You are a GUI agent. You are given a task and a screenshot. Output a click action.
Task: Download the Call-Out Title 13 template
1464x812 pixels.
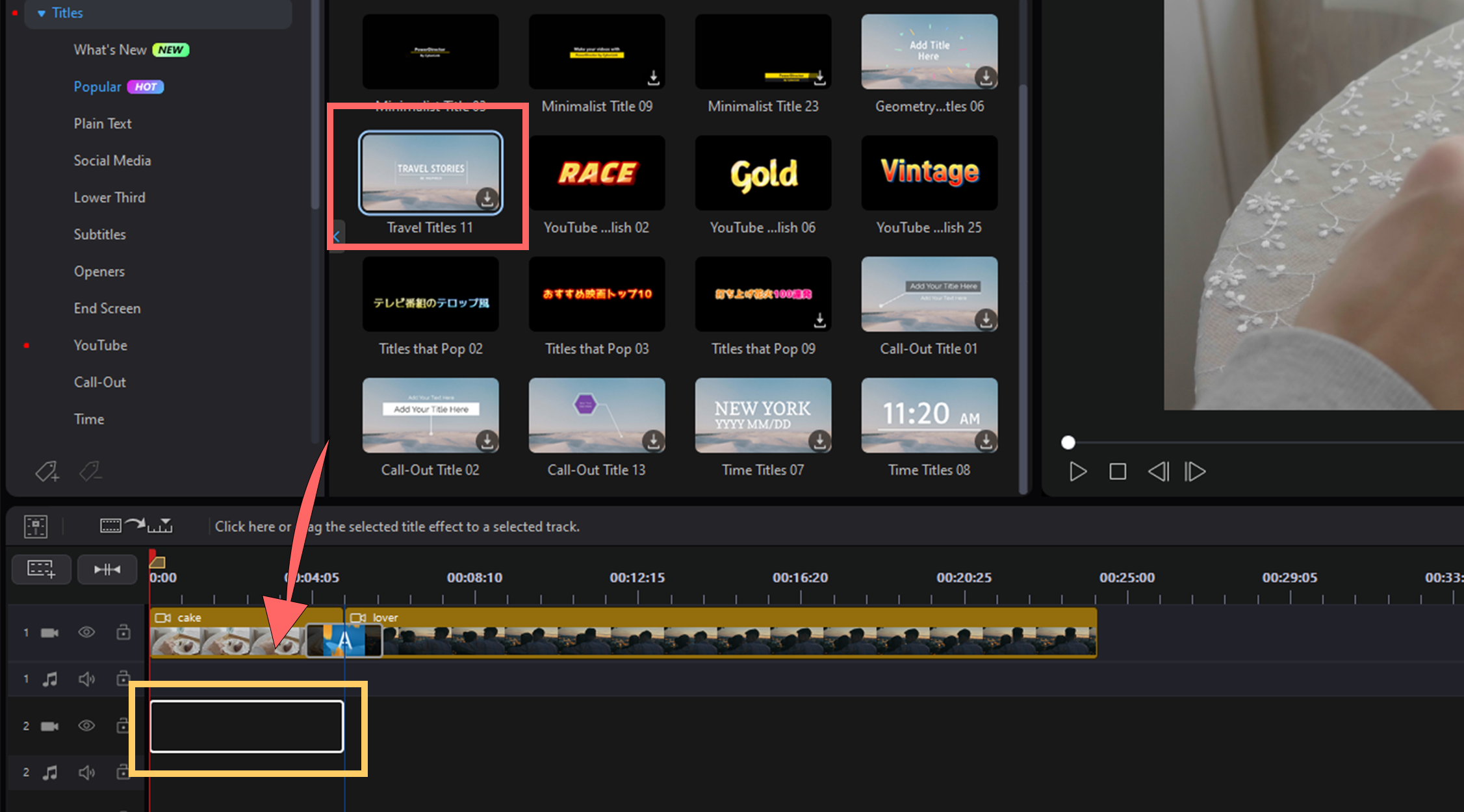pos(653,441)
